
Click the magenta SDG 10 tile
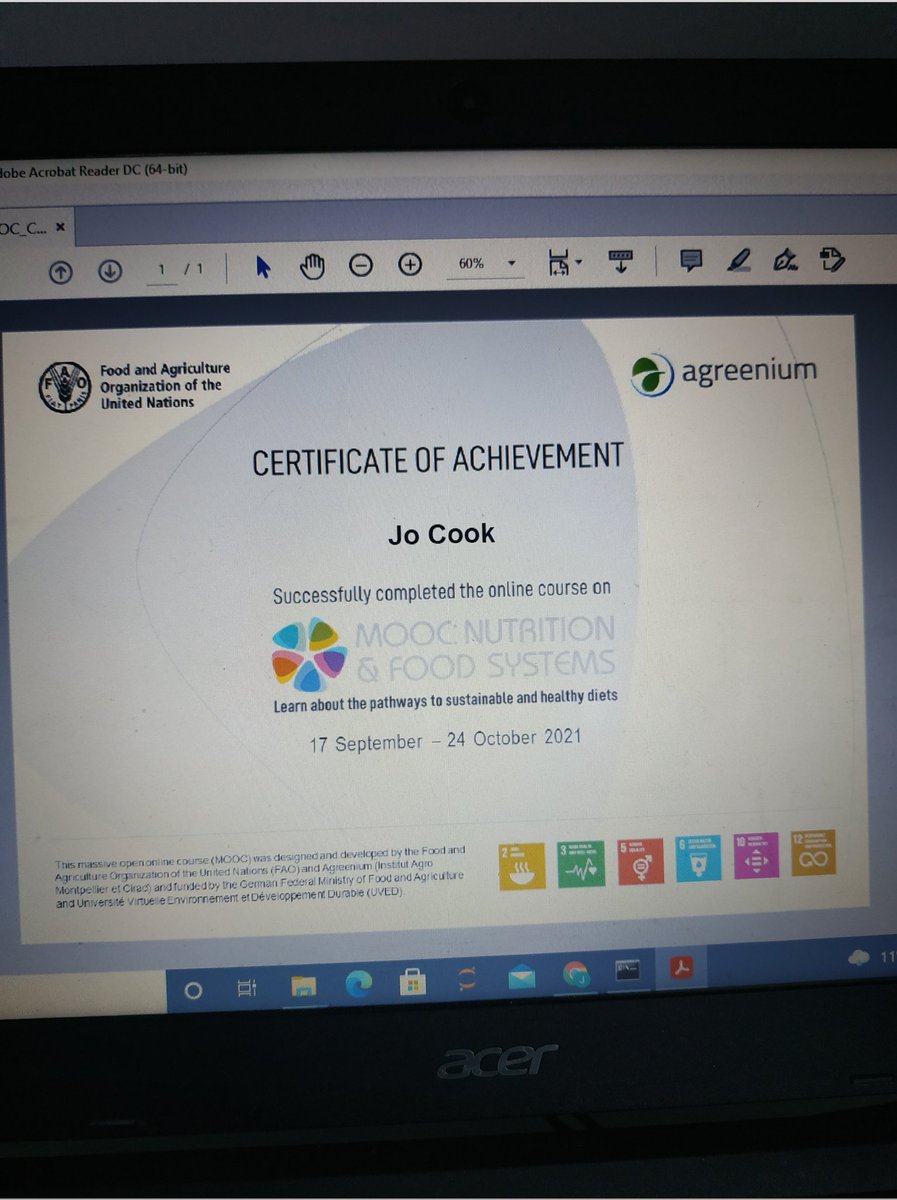756,855
